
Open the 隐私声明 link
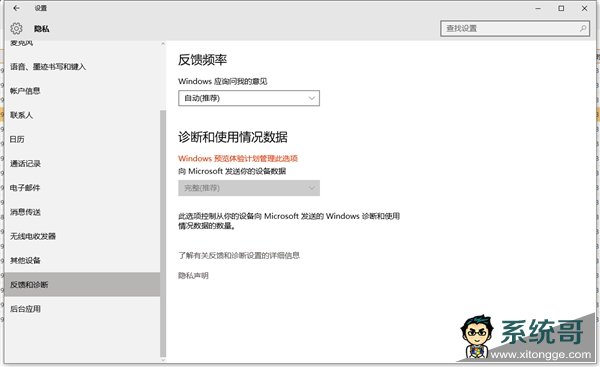click(x=193, y=276)
